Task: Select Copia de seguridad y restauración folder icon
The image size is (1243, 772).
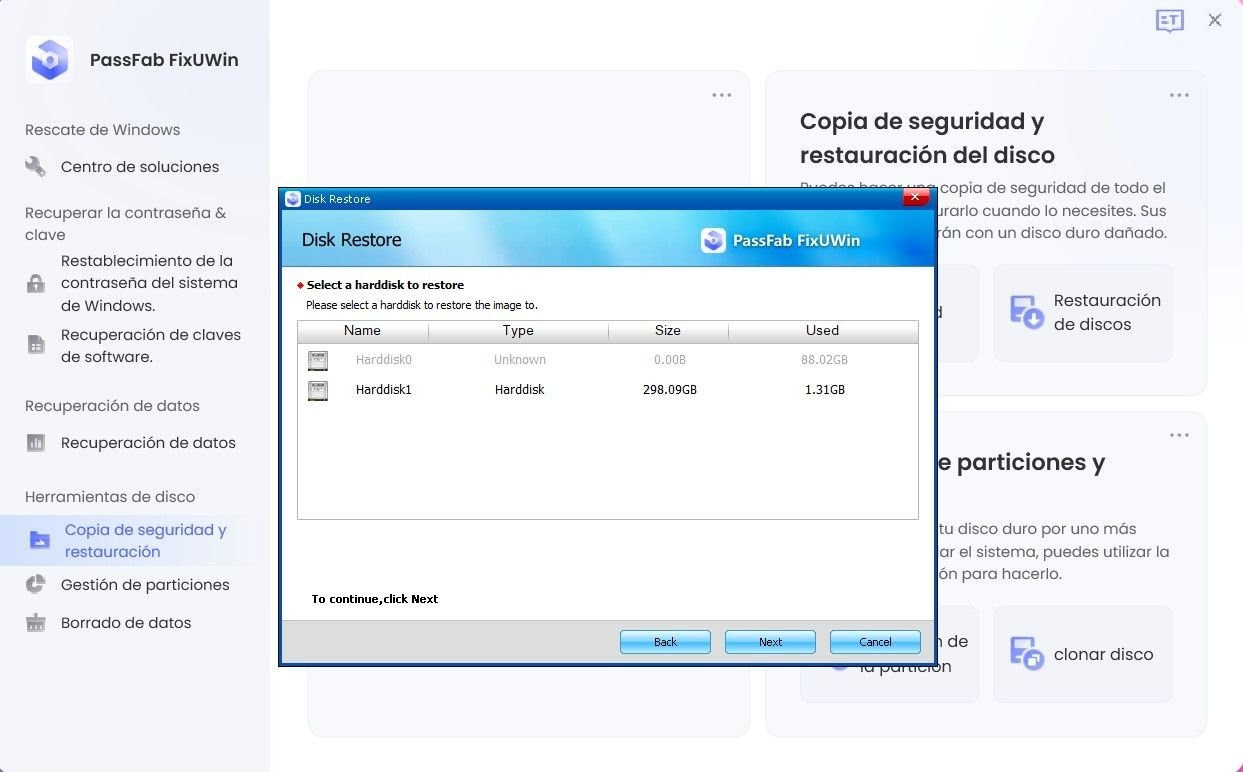Action: click(35, 539)
